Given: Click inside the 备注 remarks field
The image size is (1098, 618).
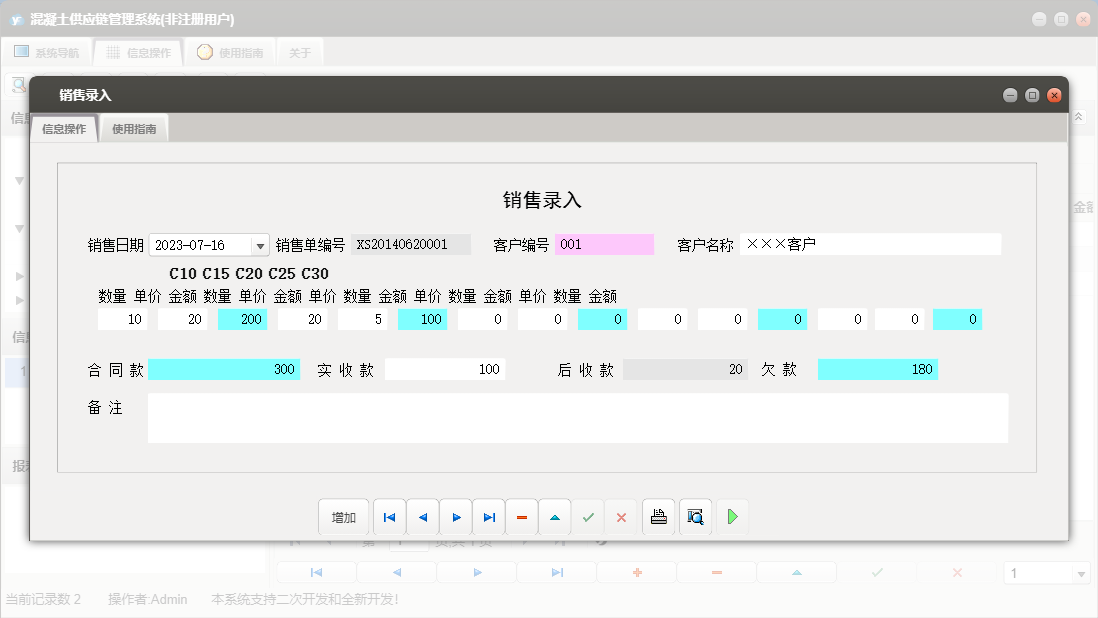Looking at the screenshot, I should pos(578,417).
